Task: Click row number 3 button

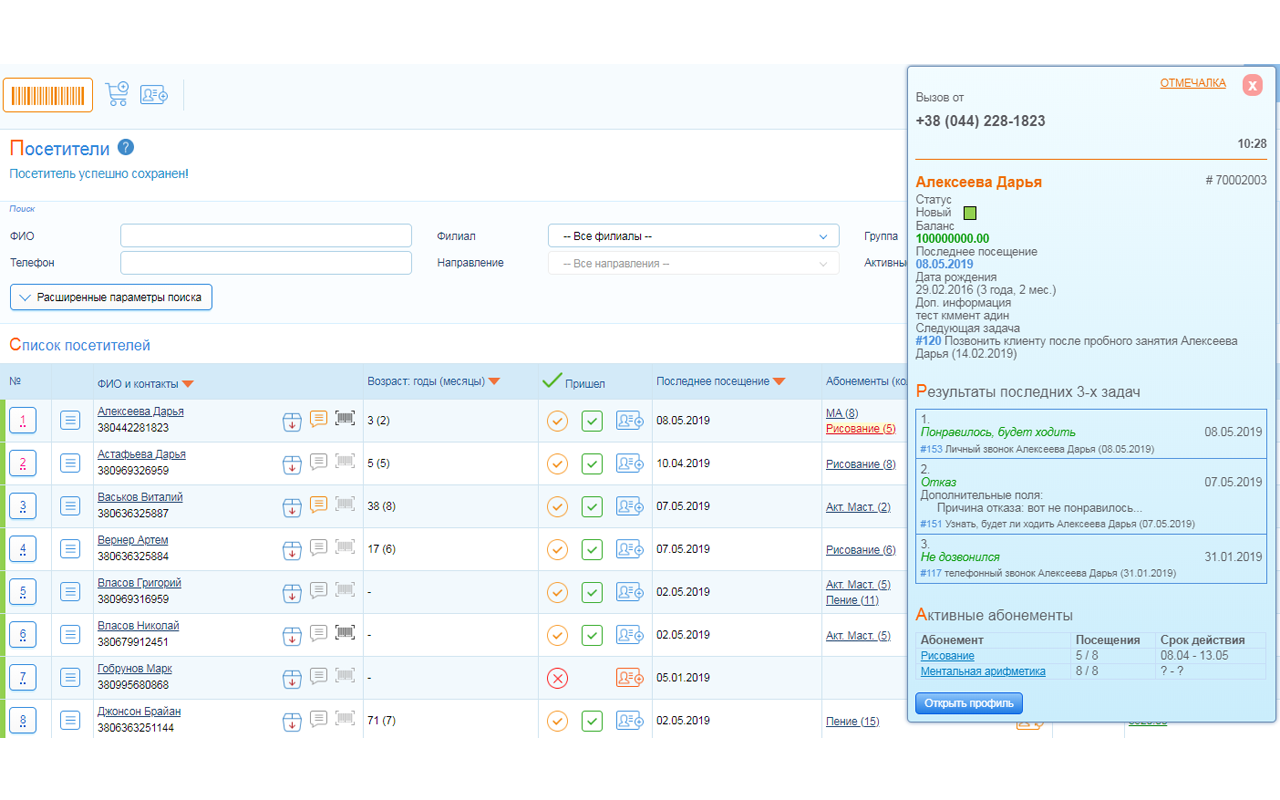Action: tap(23, 507)
